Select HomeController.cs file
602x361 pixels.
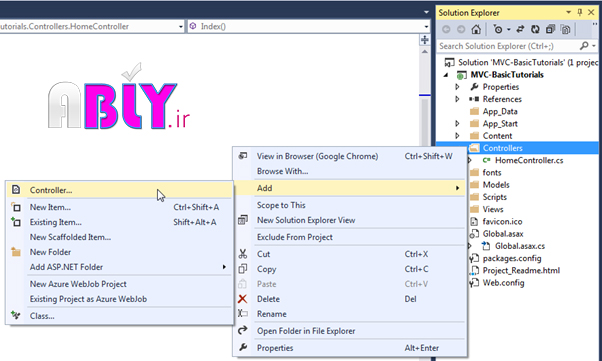coord(529,160)
